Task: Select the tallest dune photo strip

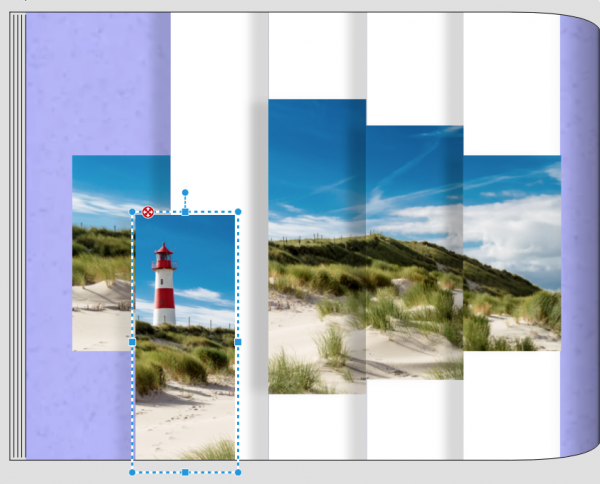Action: (x=317, y=246)
